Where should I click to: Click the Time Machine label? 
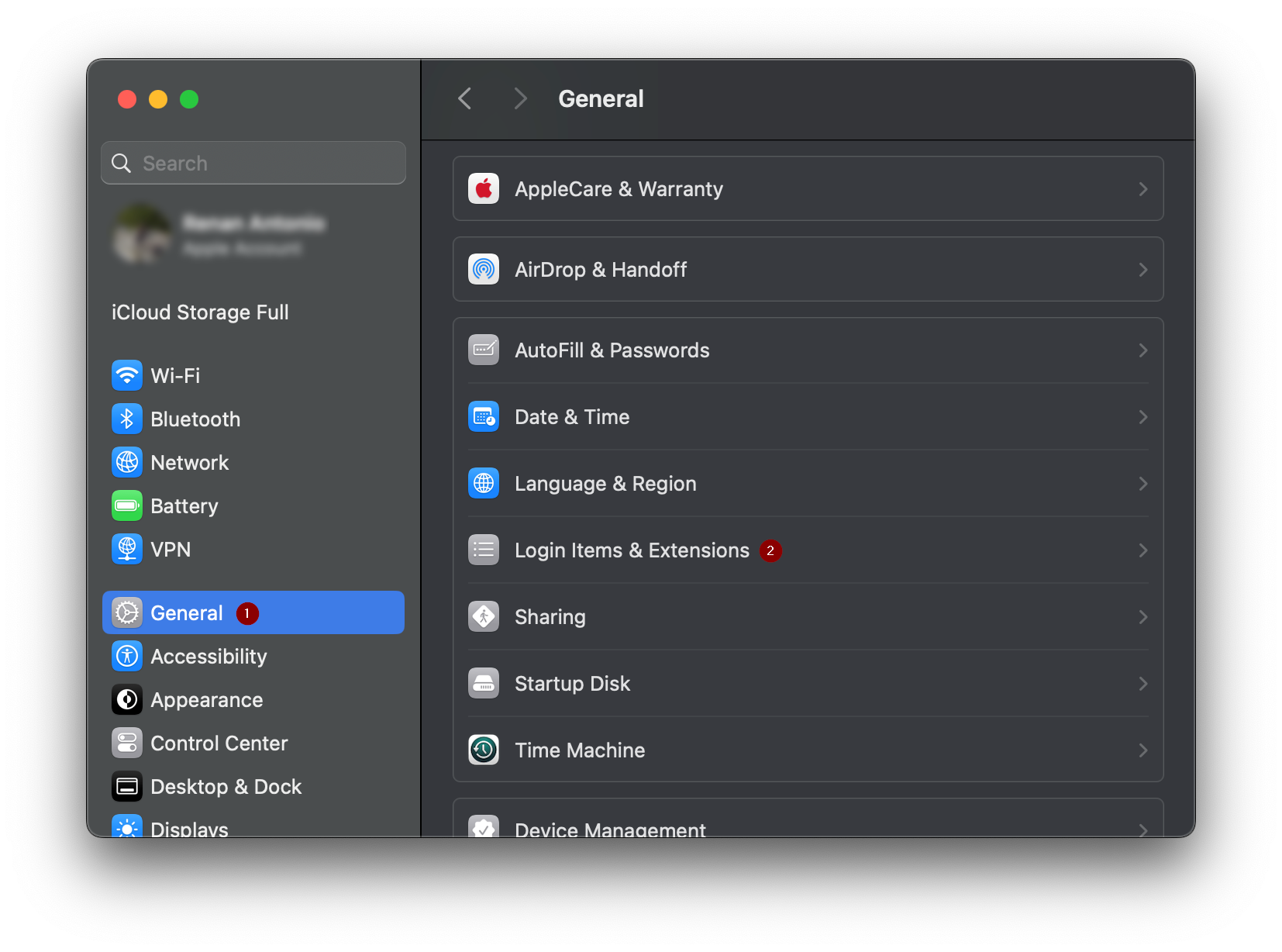[580, 750]
